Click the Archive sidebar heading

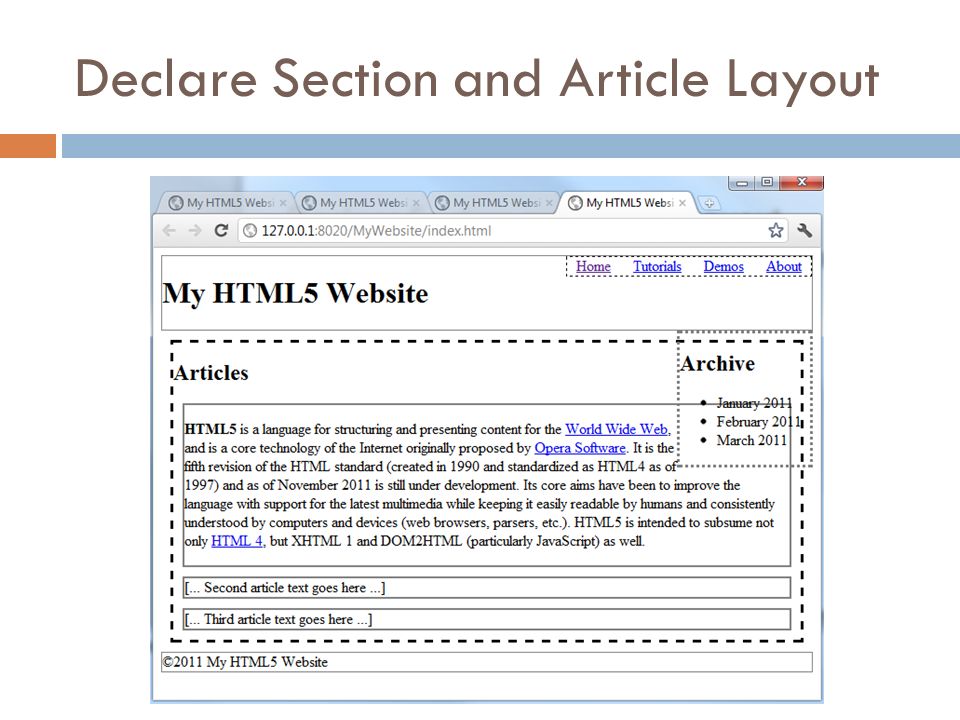(718, 364)
